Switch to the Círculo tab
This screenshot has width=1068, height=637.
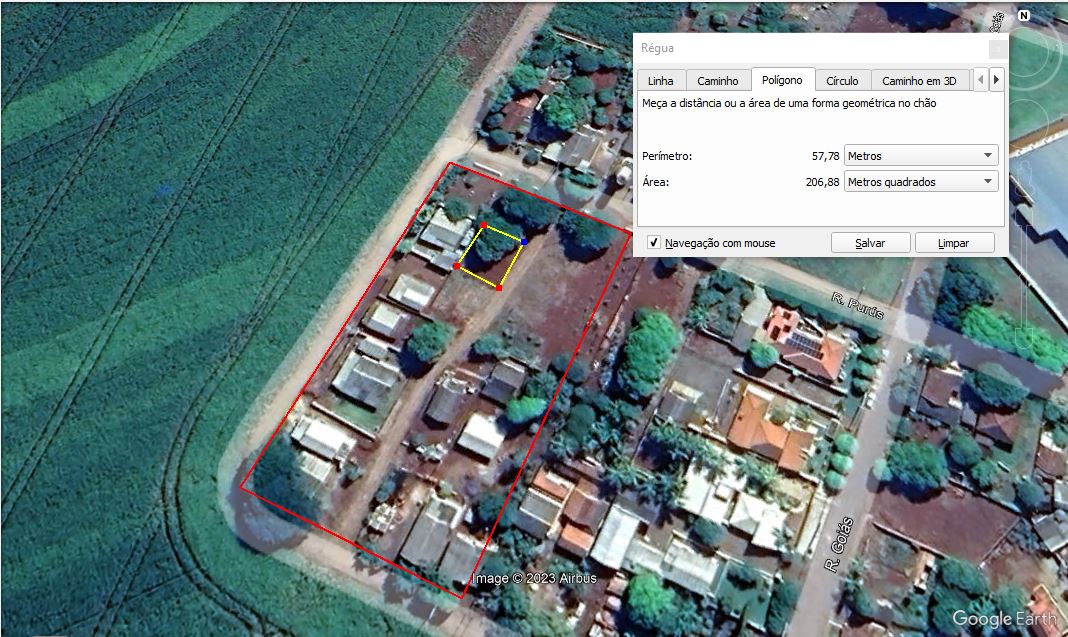(843, 80)
